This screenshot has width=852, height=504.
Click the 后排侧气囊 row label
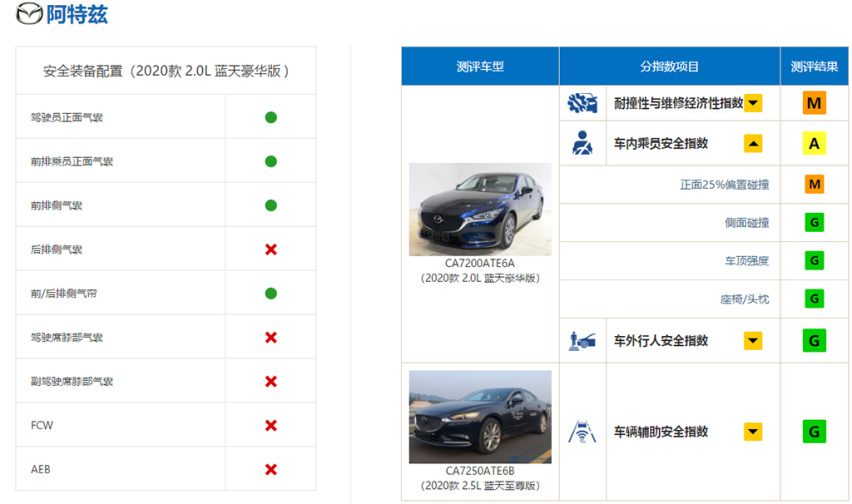tap(57, 249)
